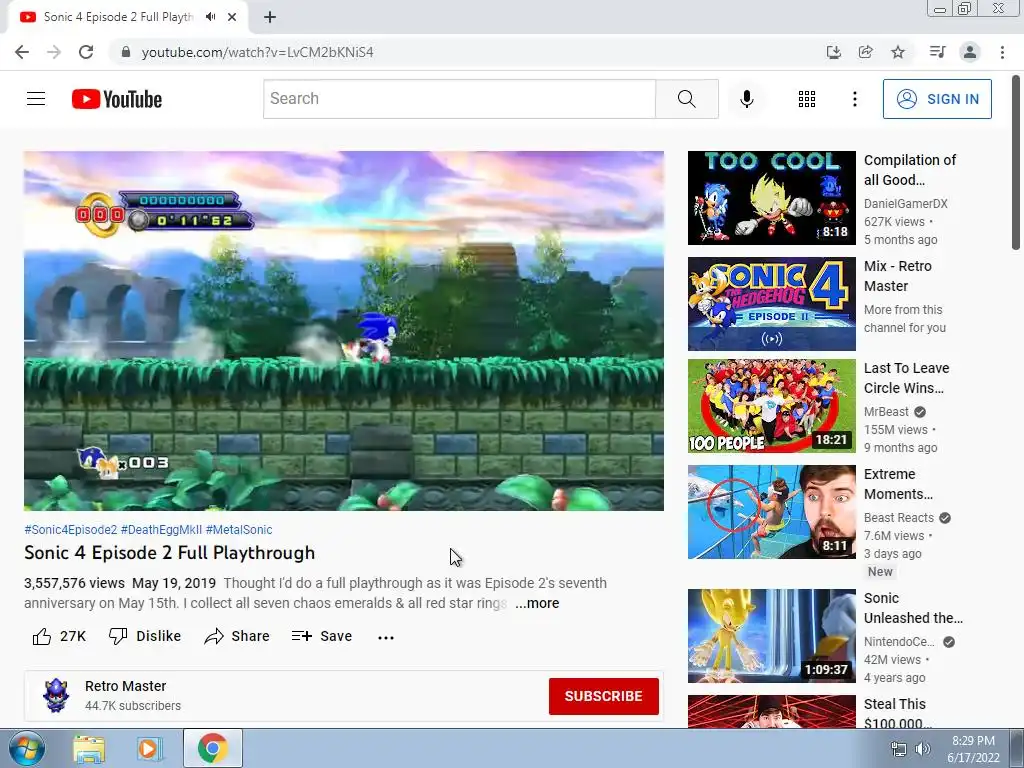
Task: Click the address bar URL
Action: [x=257, y=52]
